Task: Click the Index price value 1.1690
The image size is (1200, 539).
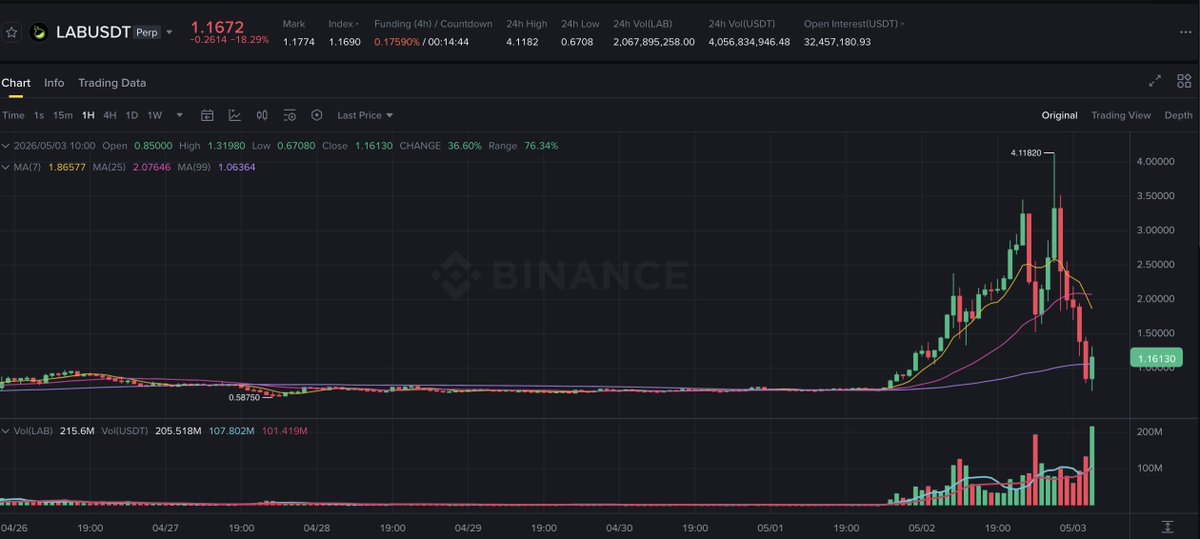Action: [x=344, y=42]
